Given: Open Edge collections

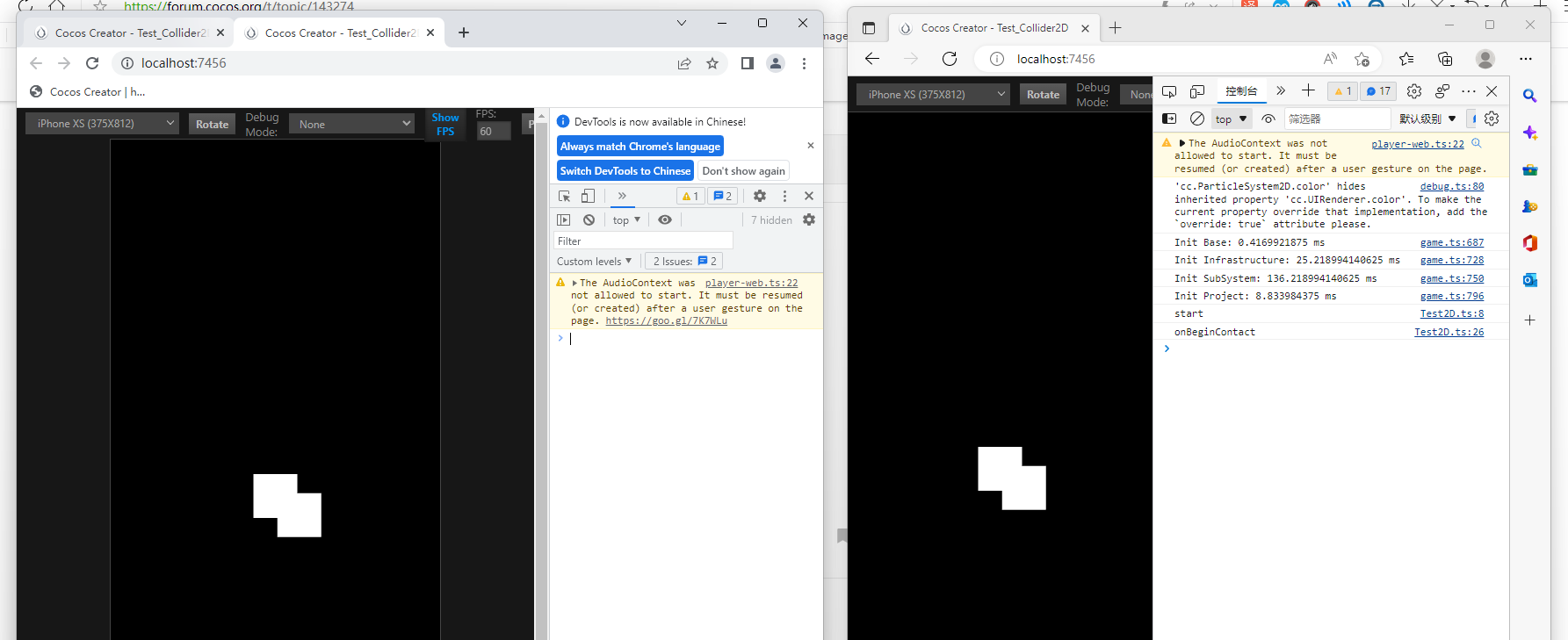Looking at the screenshot, I should (1445, 59).
